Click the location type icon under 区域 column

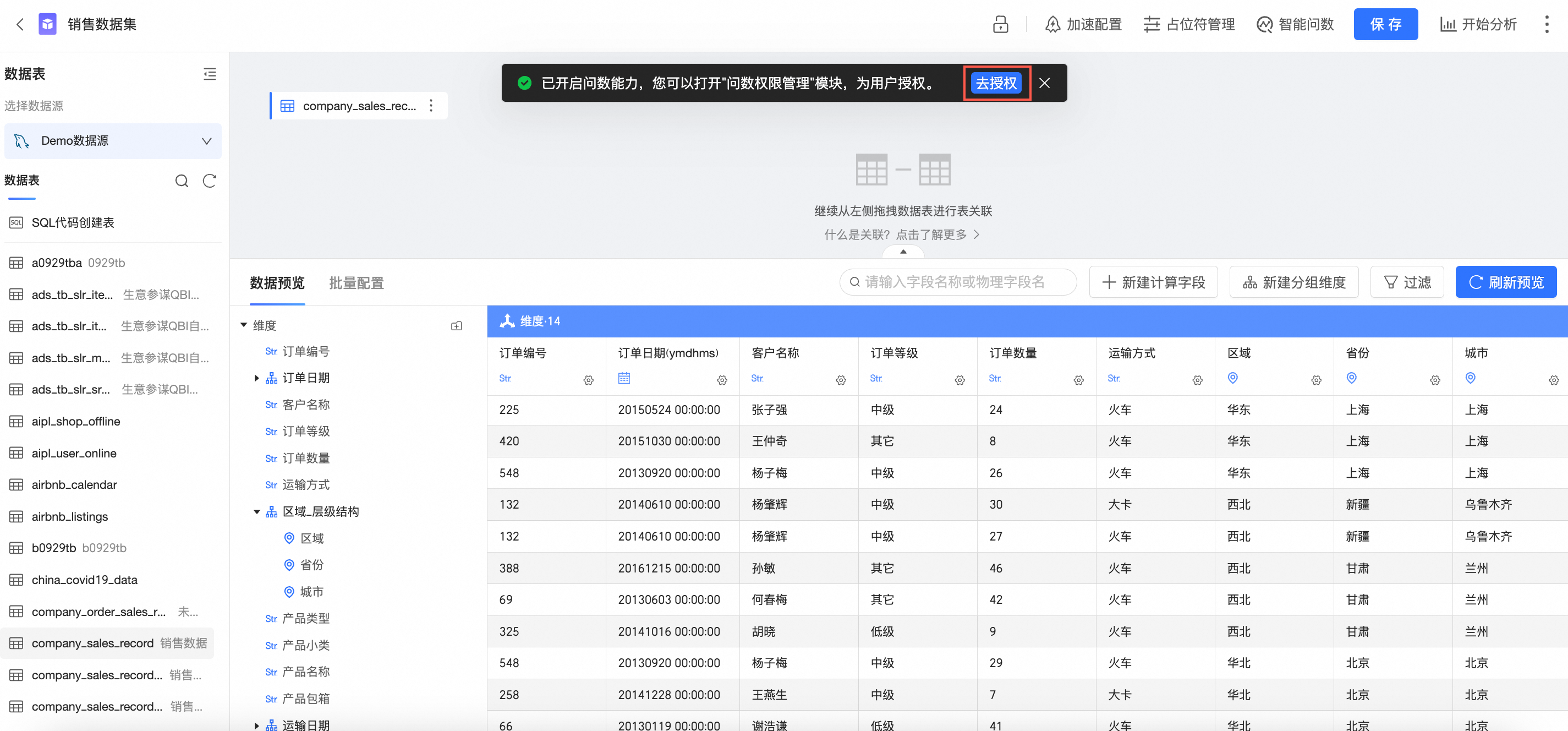pos(1232,378)
